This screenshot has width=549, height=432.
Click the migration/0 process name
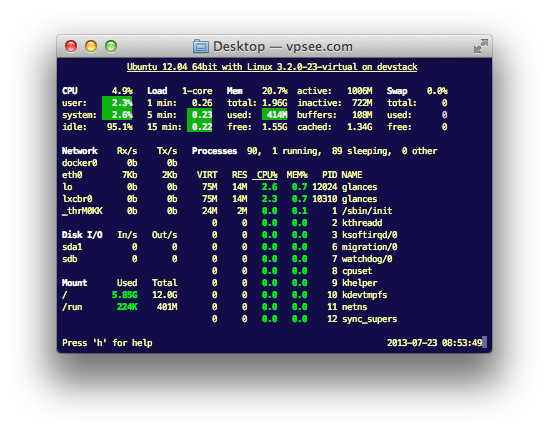pyautogui.click(x=369, y=247)
